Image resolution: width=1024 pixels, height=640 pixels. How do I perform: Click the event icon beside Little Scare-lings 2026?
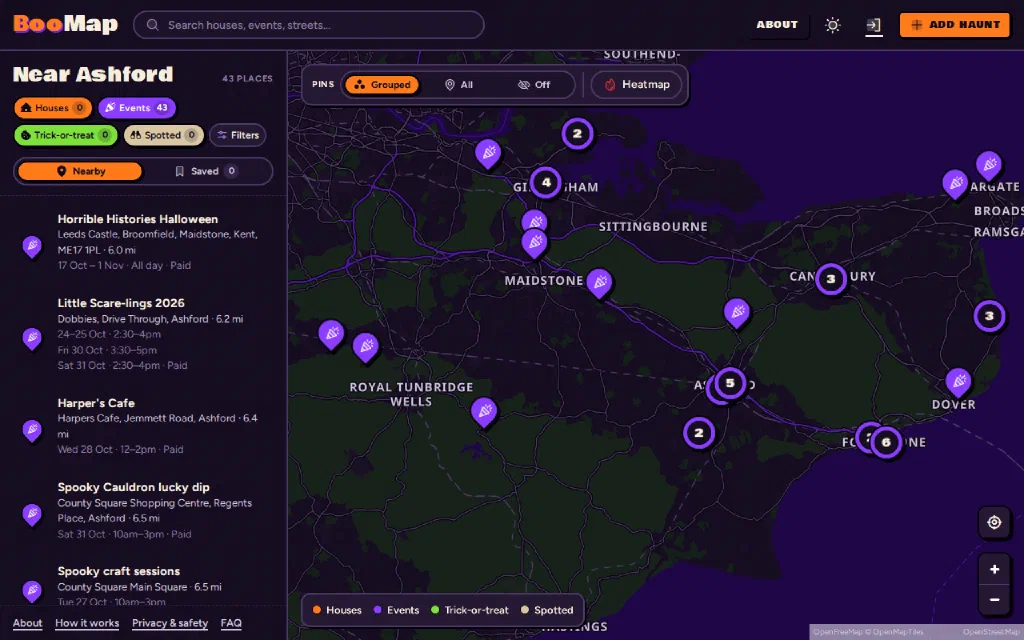coord(32,339)
